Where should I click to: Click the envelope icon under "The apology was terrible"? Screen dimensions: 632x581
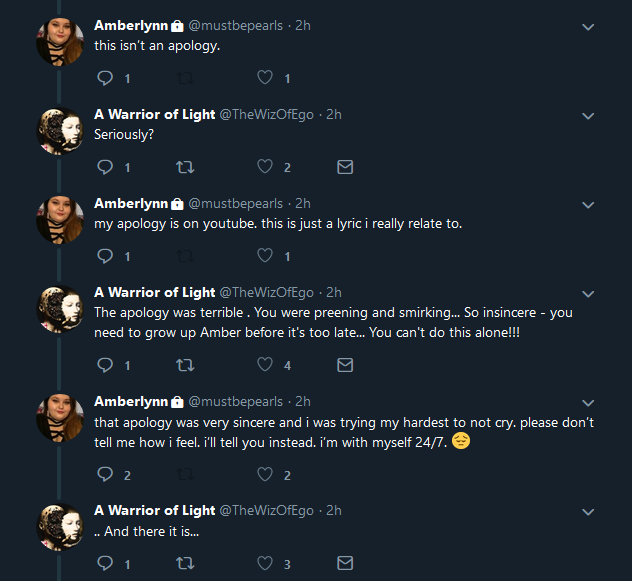pyautogui.click(x=345, y=365)
